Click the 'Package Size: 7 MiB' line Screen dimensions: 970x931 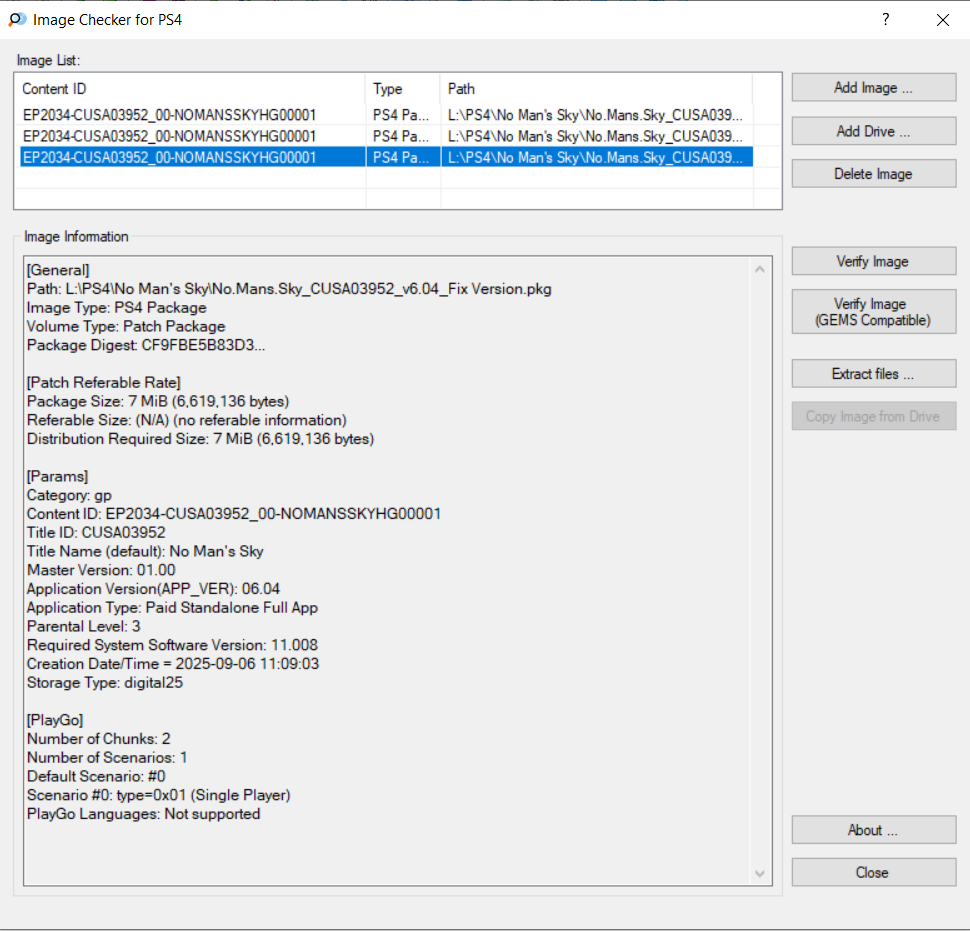(158, 401)
